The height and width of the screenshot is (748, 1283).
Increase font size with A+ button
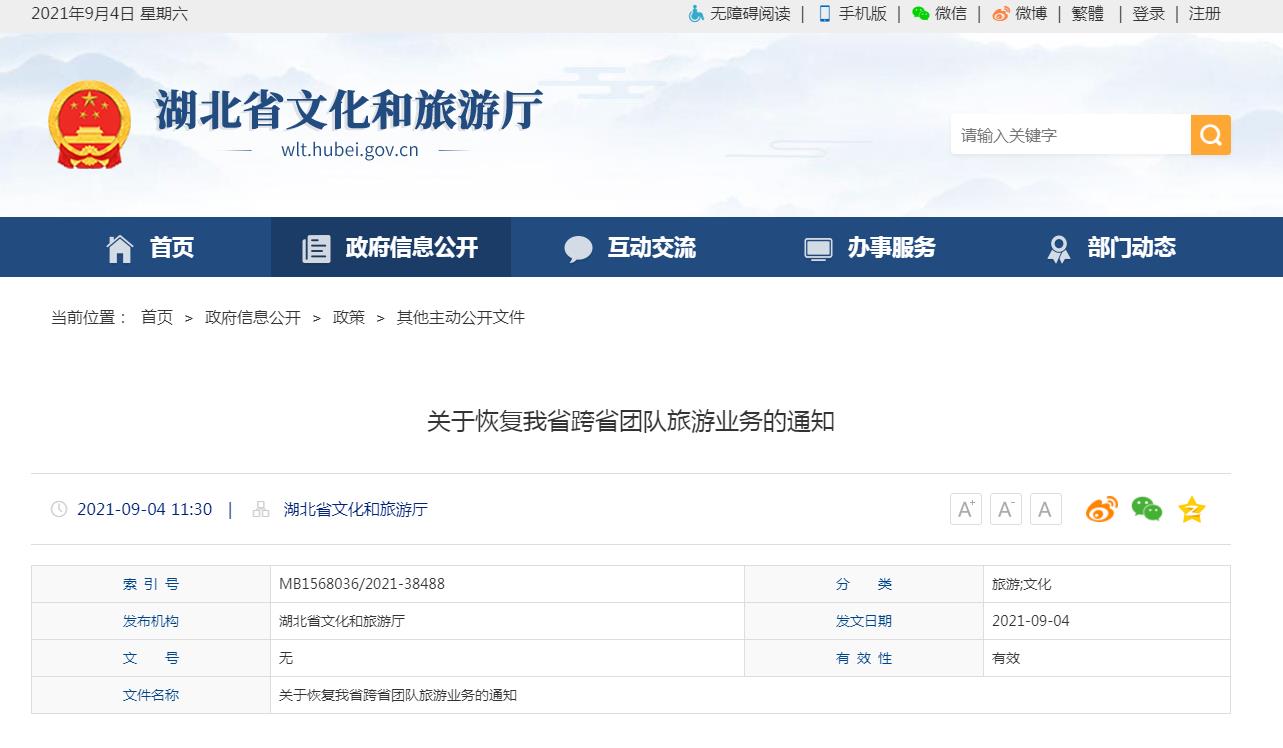(965, 510)
